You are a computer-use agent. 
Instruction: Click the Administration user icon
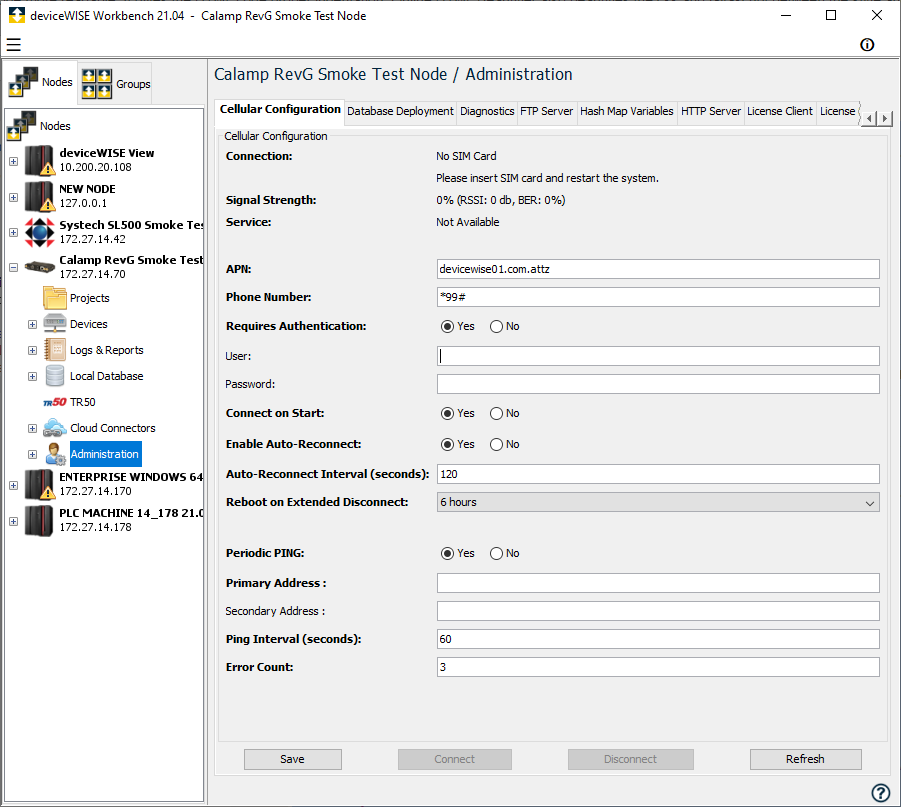point(56,454)
